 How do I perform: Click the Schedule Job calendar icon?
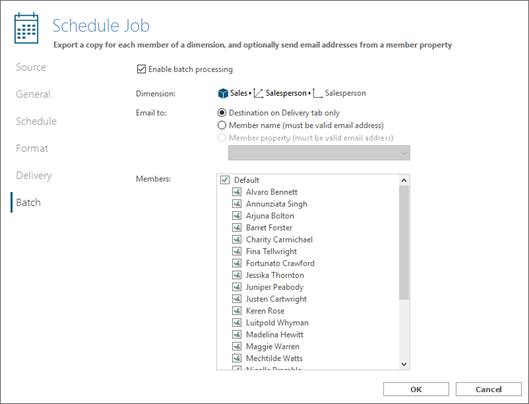(x=26, y=28)
